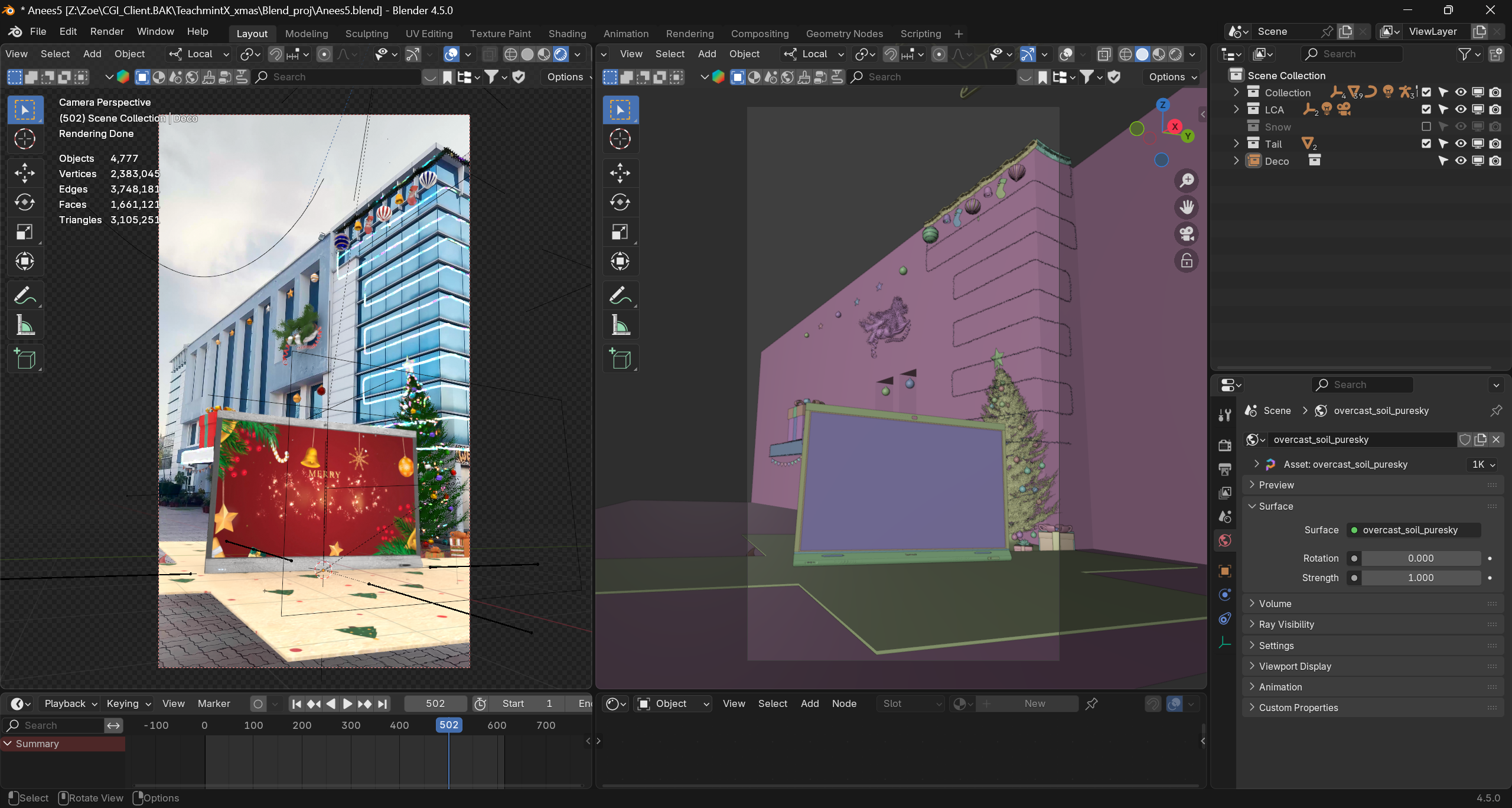The width and height of the screenshot is (1512, 808).
Task: Select the Annotate tool in left viewport
Action: [25, 295]
